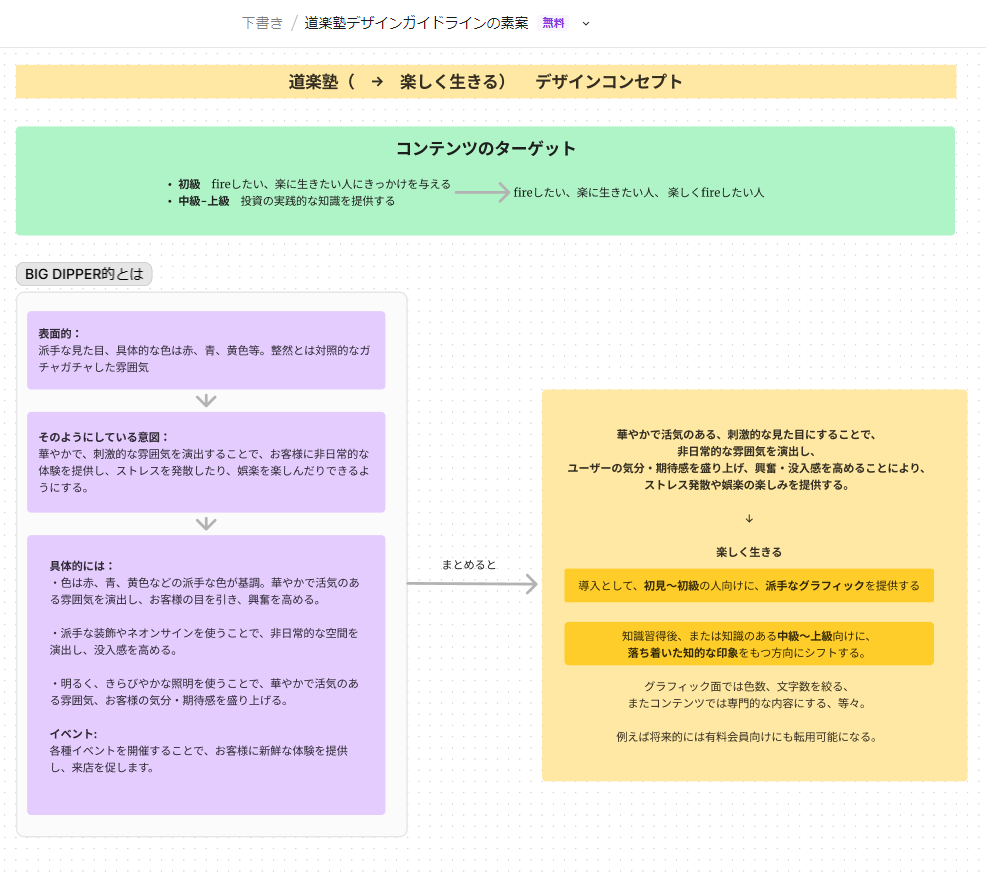Select the long arrow connector under まとめると
This screenshot has width=986, height=872.
[x=472, y=584]
